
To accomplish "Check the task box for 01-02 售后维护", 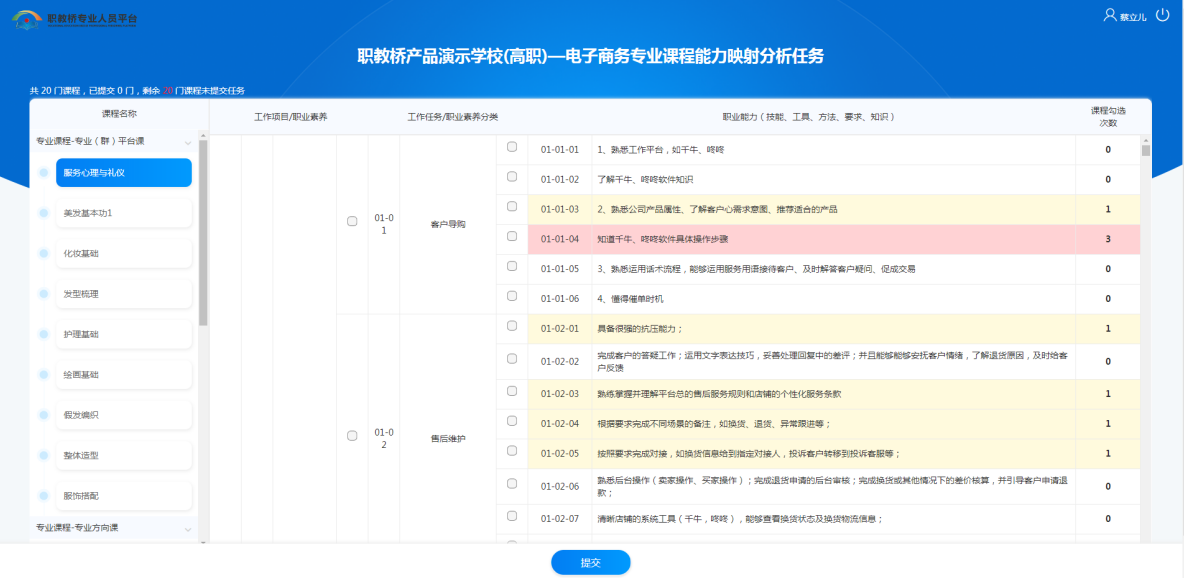I will click(352, 436).
